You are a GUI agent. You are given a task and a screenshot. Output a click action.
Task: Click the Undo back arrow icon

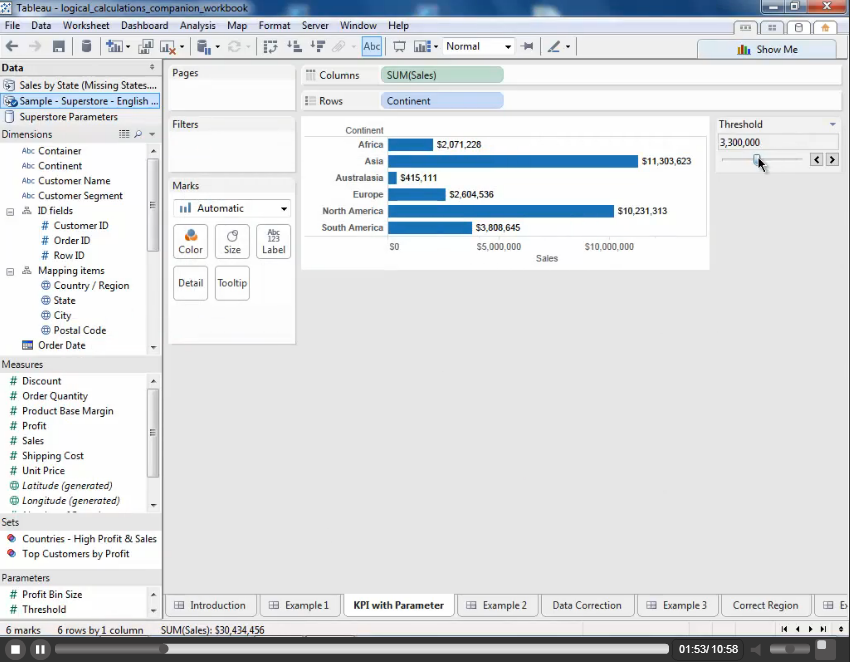click(12, 46)
